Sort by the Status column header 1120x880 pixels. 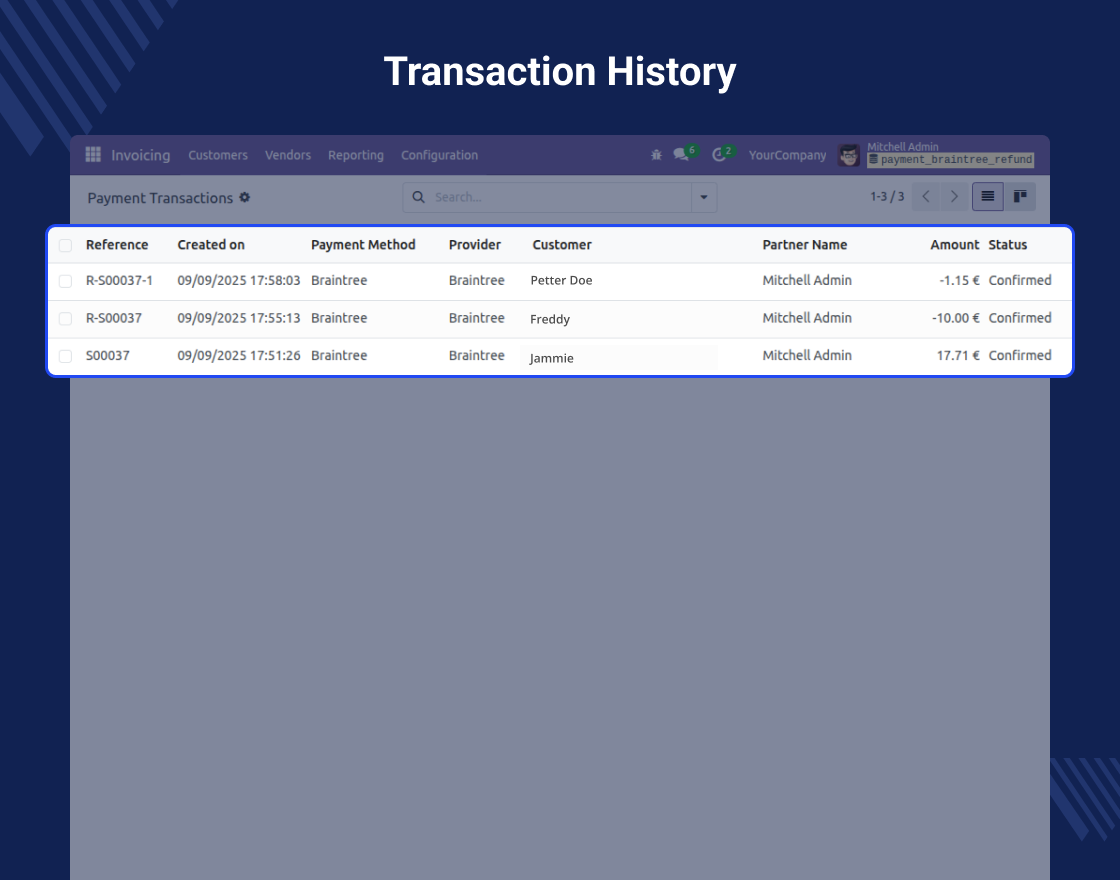click(1008, 244)
